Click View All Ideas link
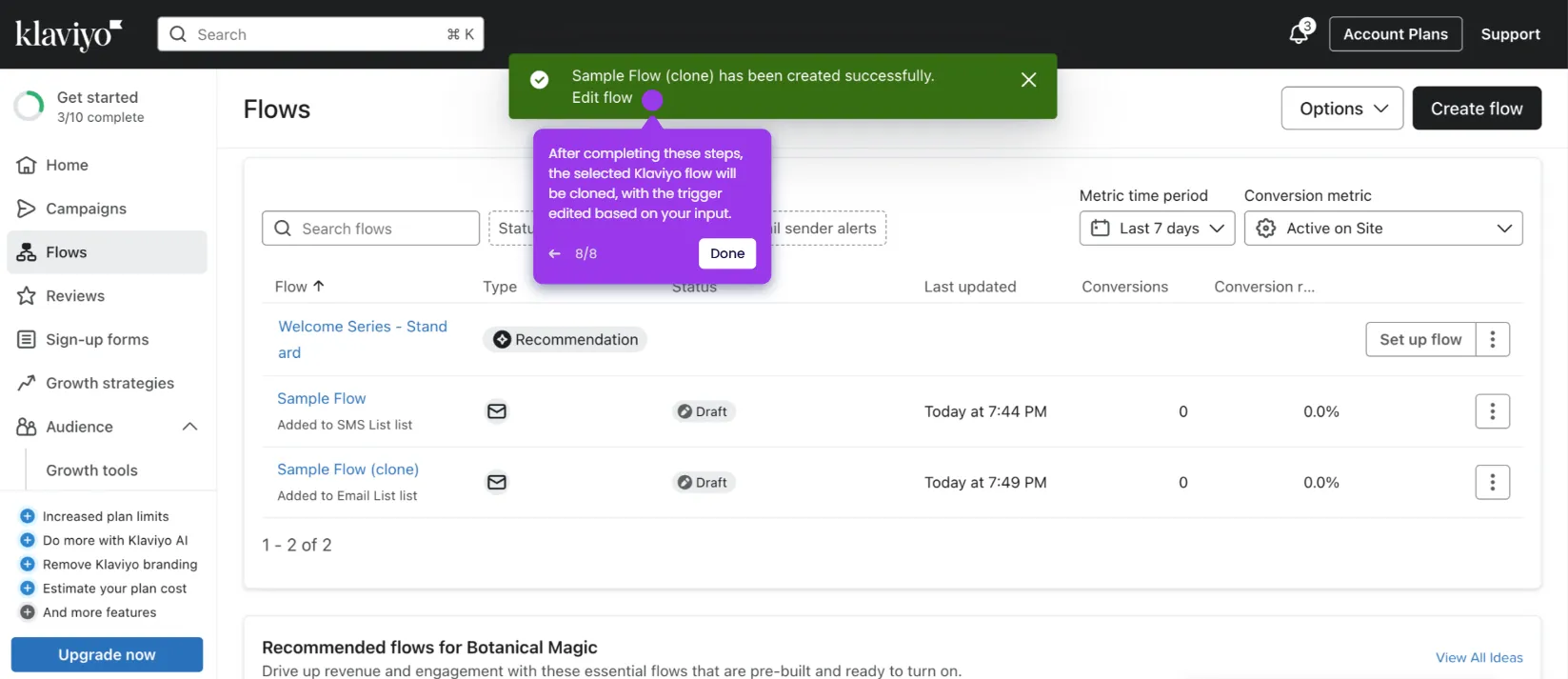The image size is (1568, 679). [1479, 657]
